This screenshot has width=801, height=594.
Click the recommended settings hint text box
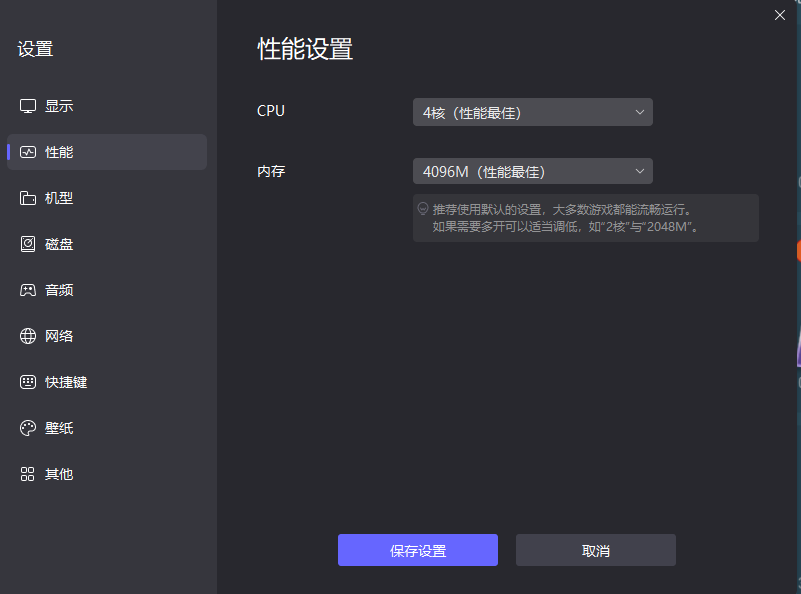[x=585, y=217]
